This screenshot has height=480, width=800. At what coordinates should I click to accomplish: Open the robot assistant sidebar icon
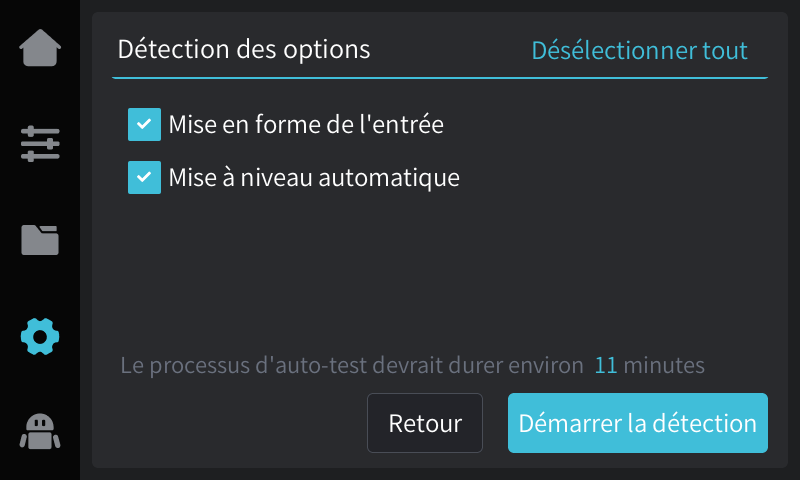pos(40,431)
